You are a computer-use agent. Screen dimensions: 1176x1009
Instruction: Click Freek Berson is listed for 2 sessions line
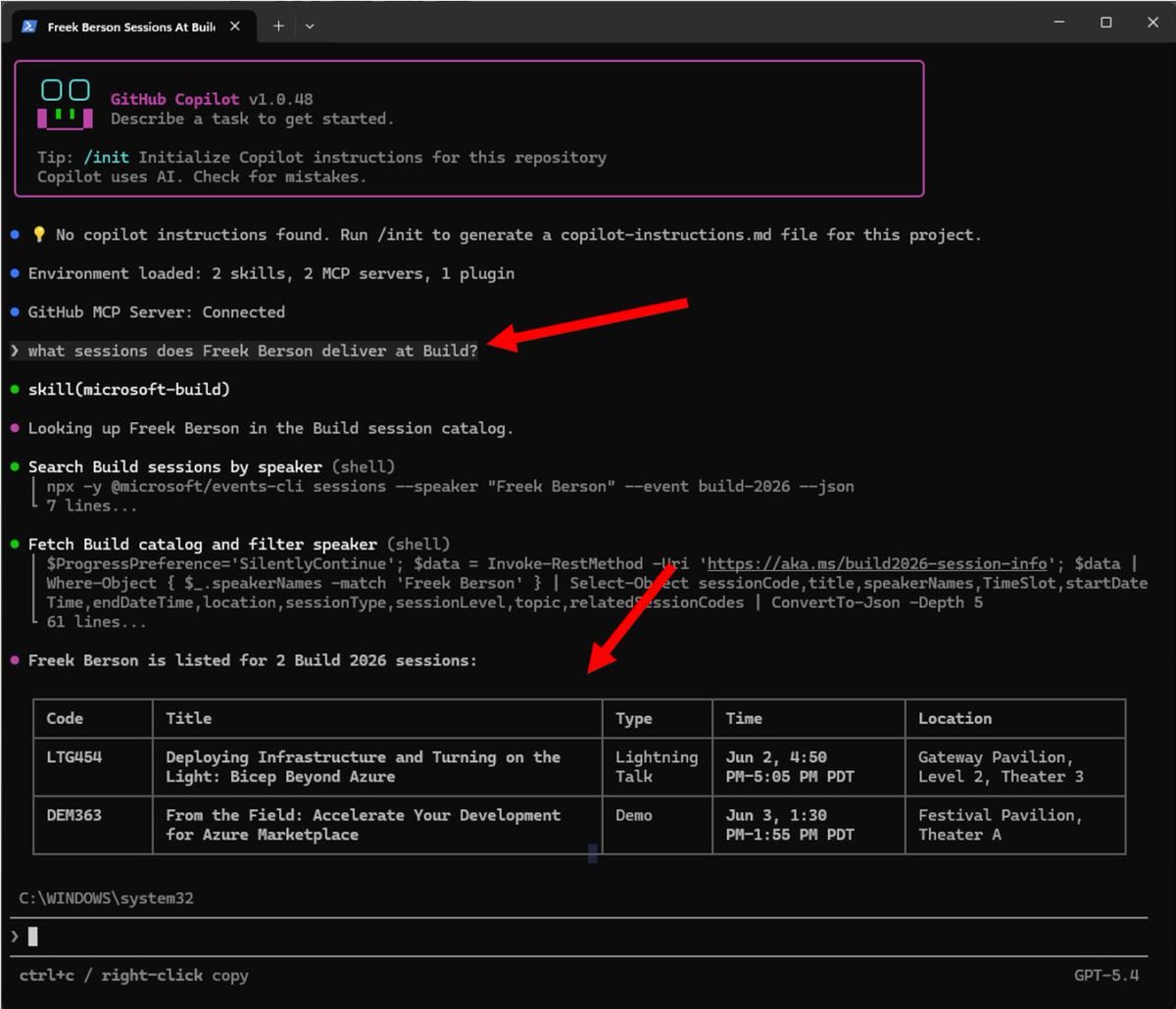click(x=253, y=660)
